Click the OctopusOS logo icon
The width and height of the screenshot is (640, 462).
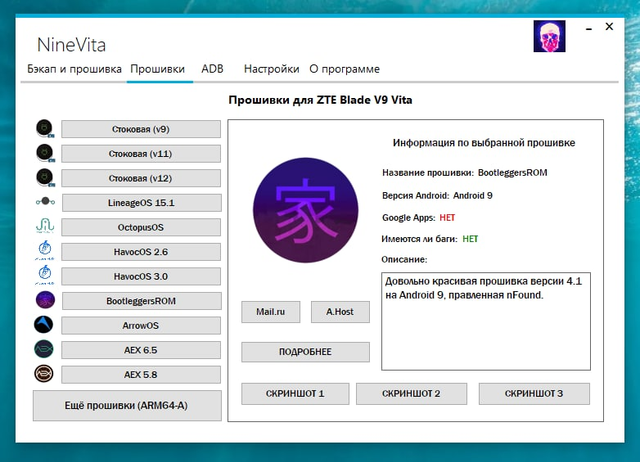tap(45, 226)
